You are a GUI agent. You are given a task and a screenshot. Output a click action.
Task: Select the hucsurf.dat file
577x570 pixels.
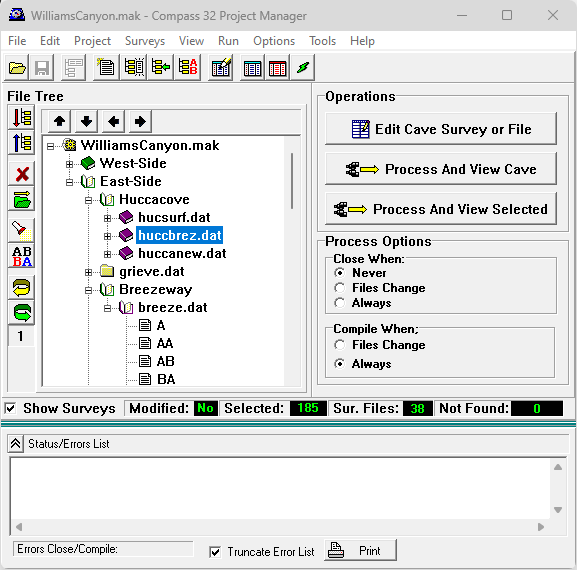coord(174,217)
